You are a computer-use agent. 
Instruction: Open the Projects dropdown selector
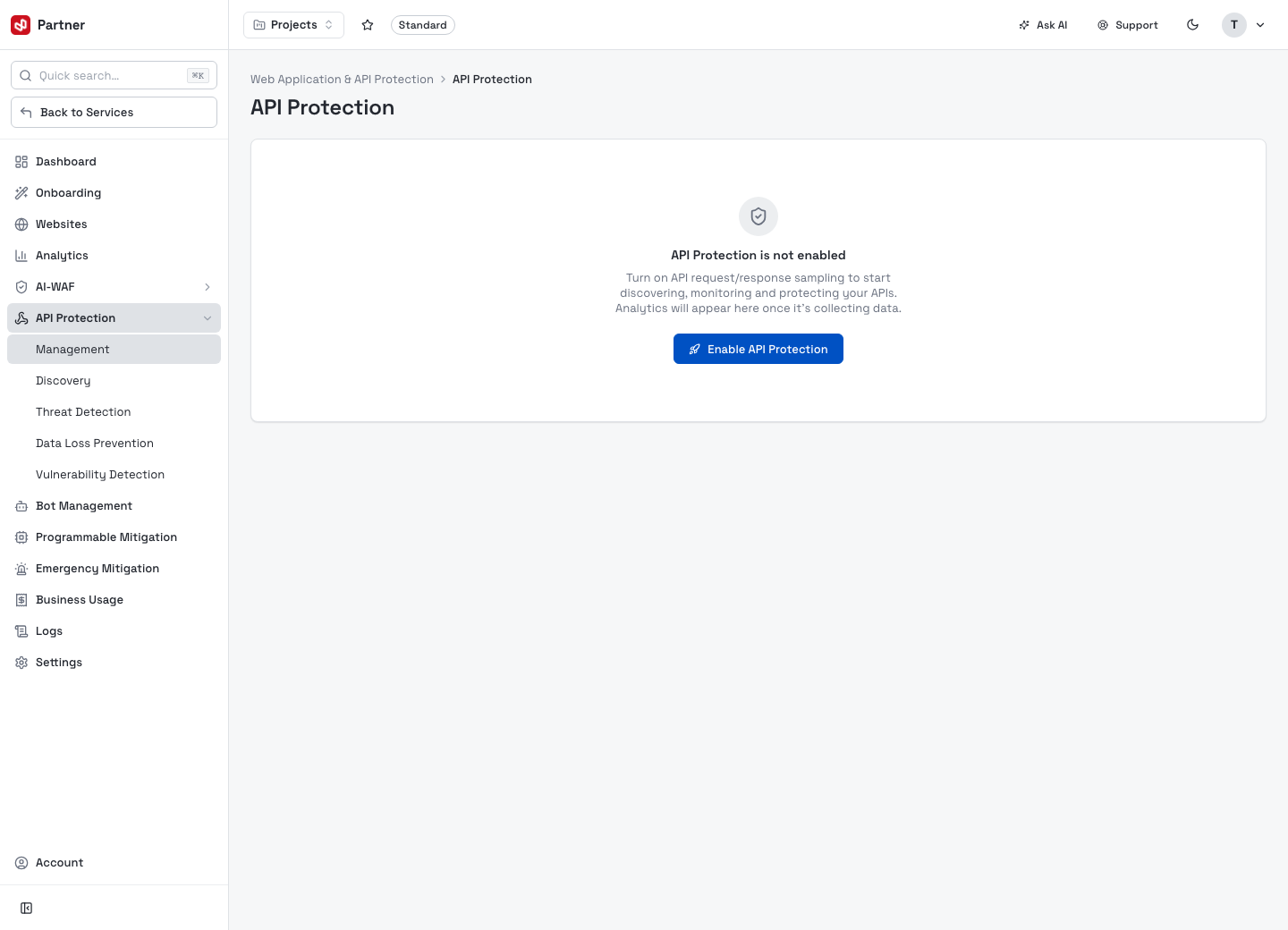tap(293, 25)
